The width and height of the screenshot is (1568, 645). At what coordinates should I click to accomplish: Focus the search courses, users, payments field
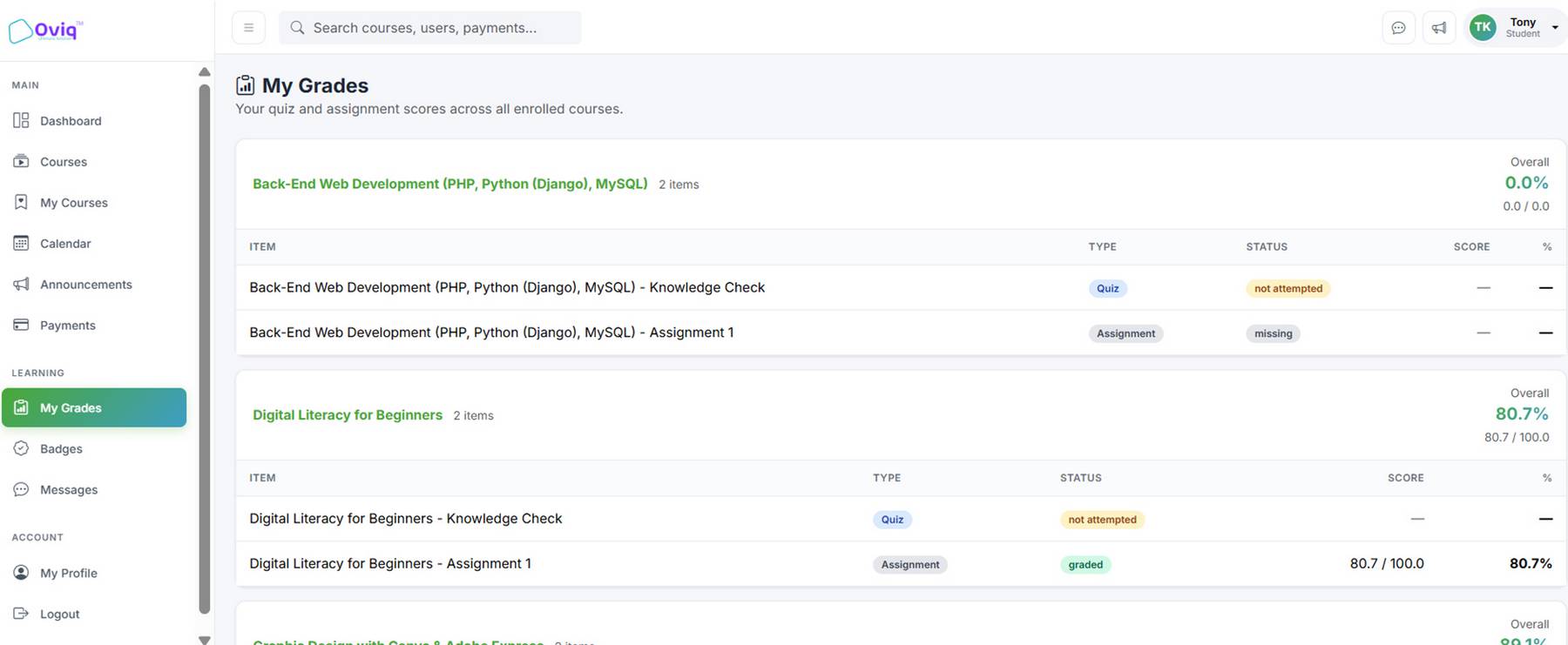click(x=430, y=28)
